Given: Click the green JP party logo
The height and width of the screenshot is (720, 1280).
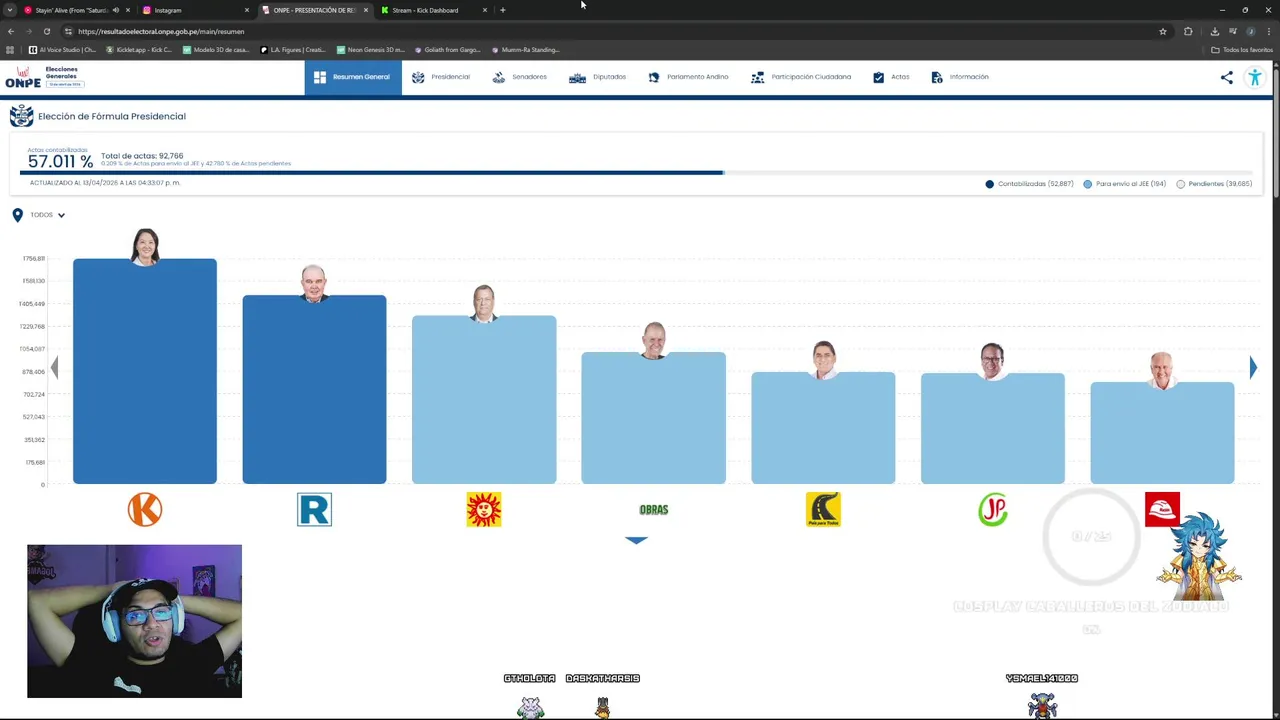Looking at the screenshot, I should [993, 510].
